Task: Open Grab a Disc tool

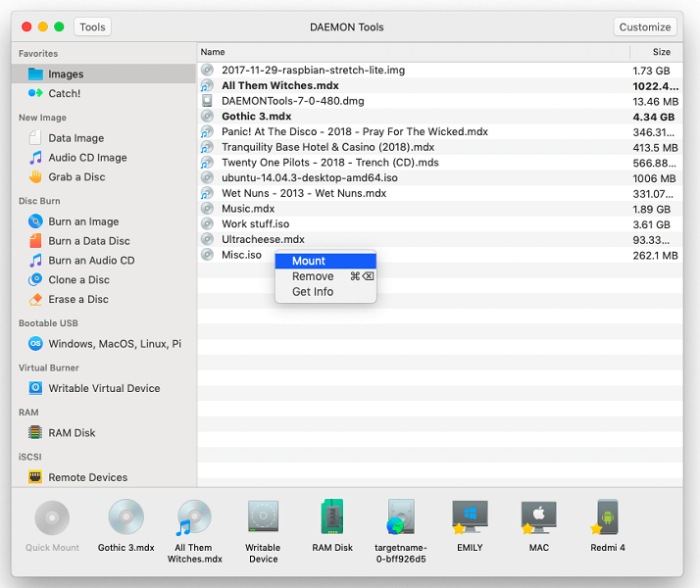Action: click(76, 177)
